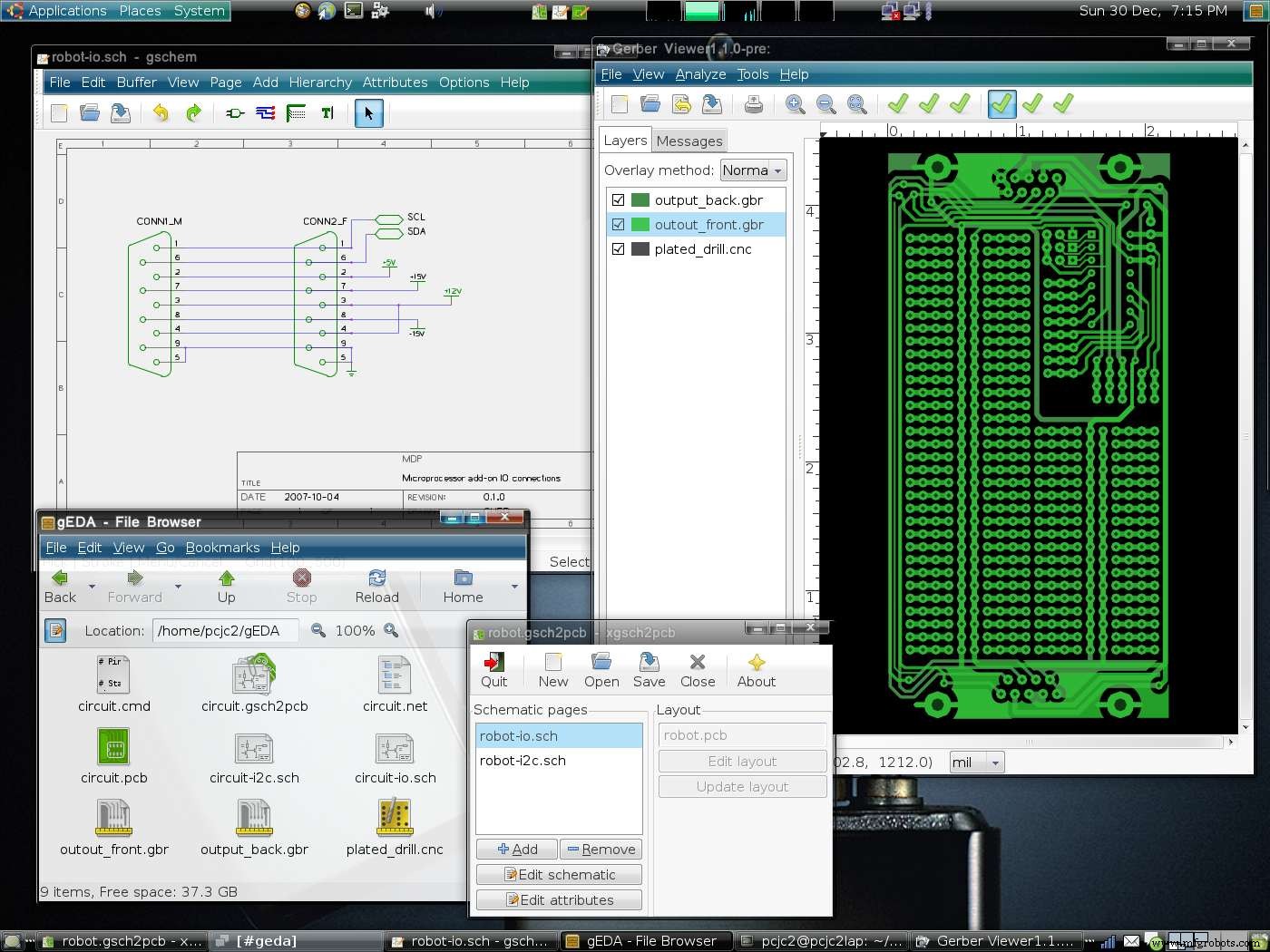The image size is (1270, 952).
Task: Select the Add Text tool in gschem
Action: coord(327,112)
